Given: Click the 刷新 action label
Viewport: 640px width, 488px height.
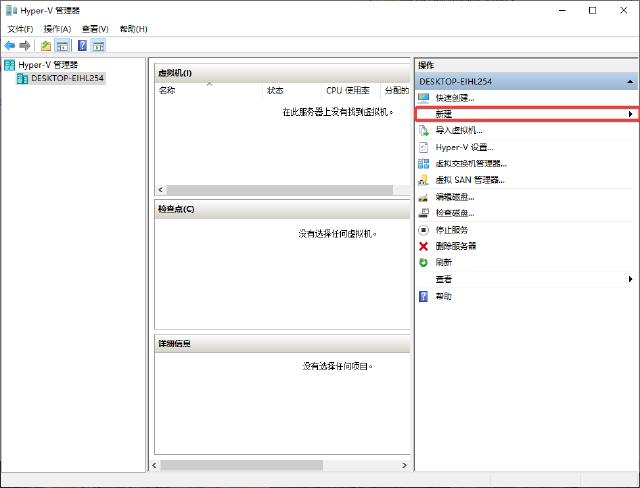Looking at the screenshot, I should click(x=444, y=262).
